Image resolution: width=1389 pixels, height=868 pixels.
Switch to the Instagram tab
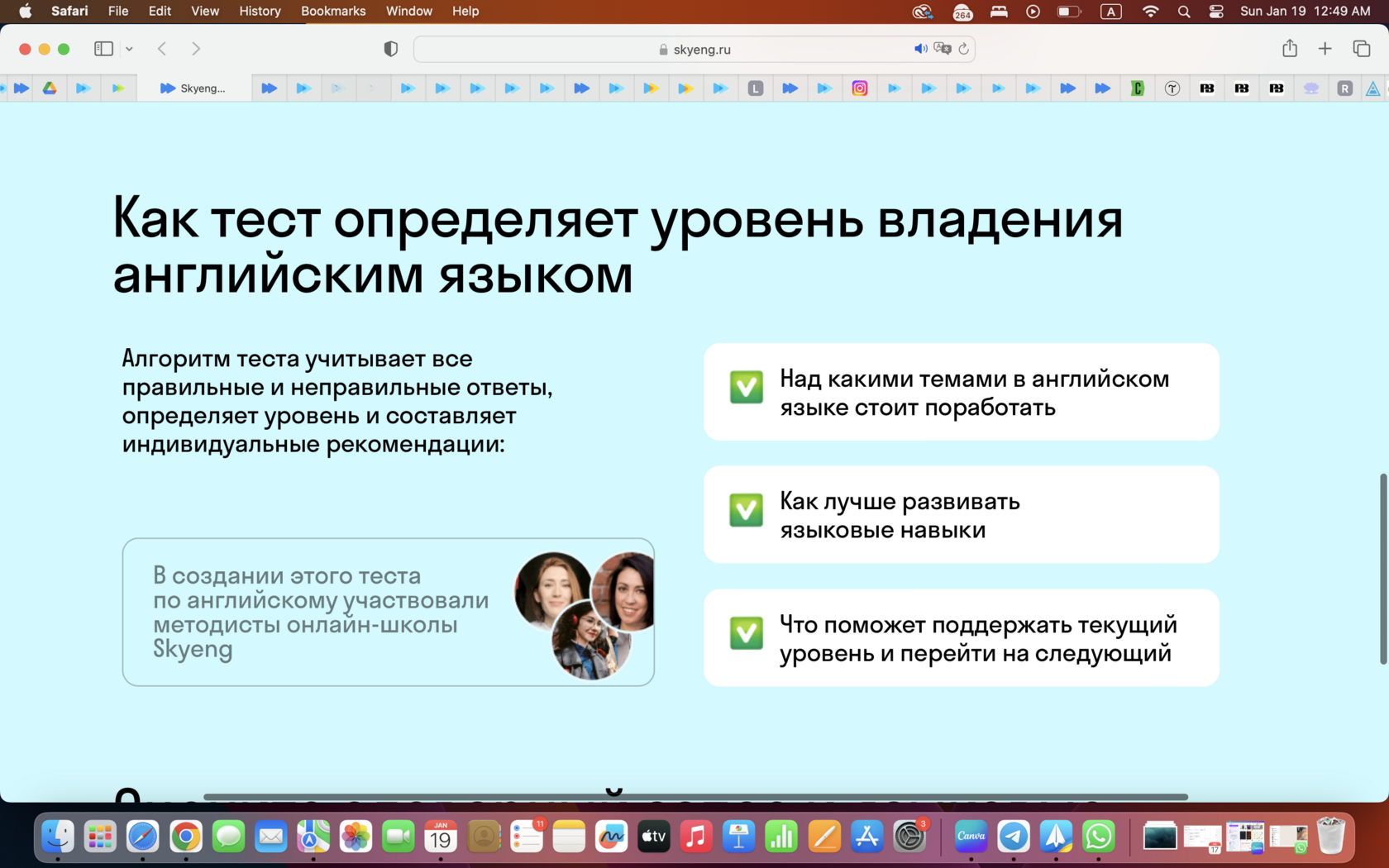click(x=860, y=88)
